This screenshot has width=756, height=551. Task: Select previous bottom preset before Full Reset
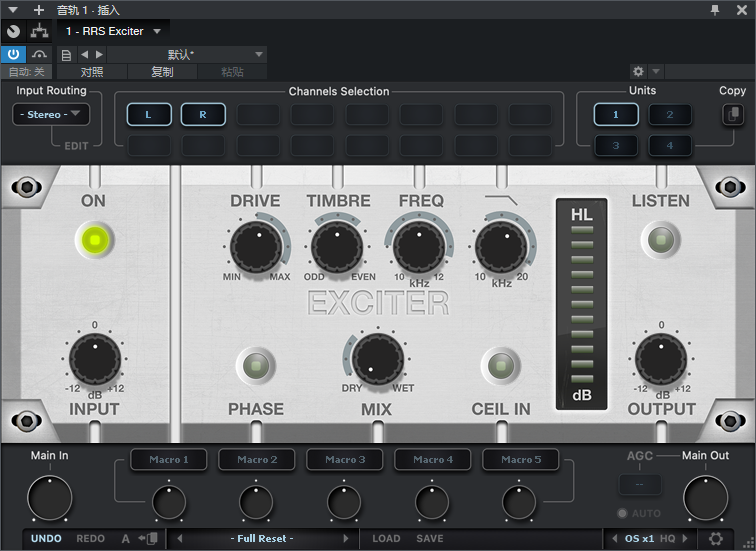pyautogui.click(x=180, y=538)
